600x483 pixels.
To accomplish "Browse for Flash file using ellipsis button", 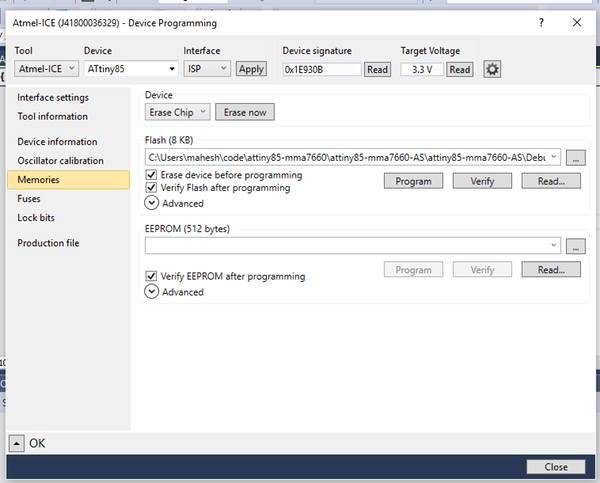I will click(x=575, y=157).
